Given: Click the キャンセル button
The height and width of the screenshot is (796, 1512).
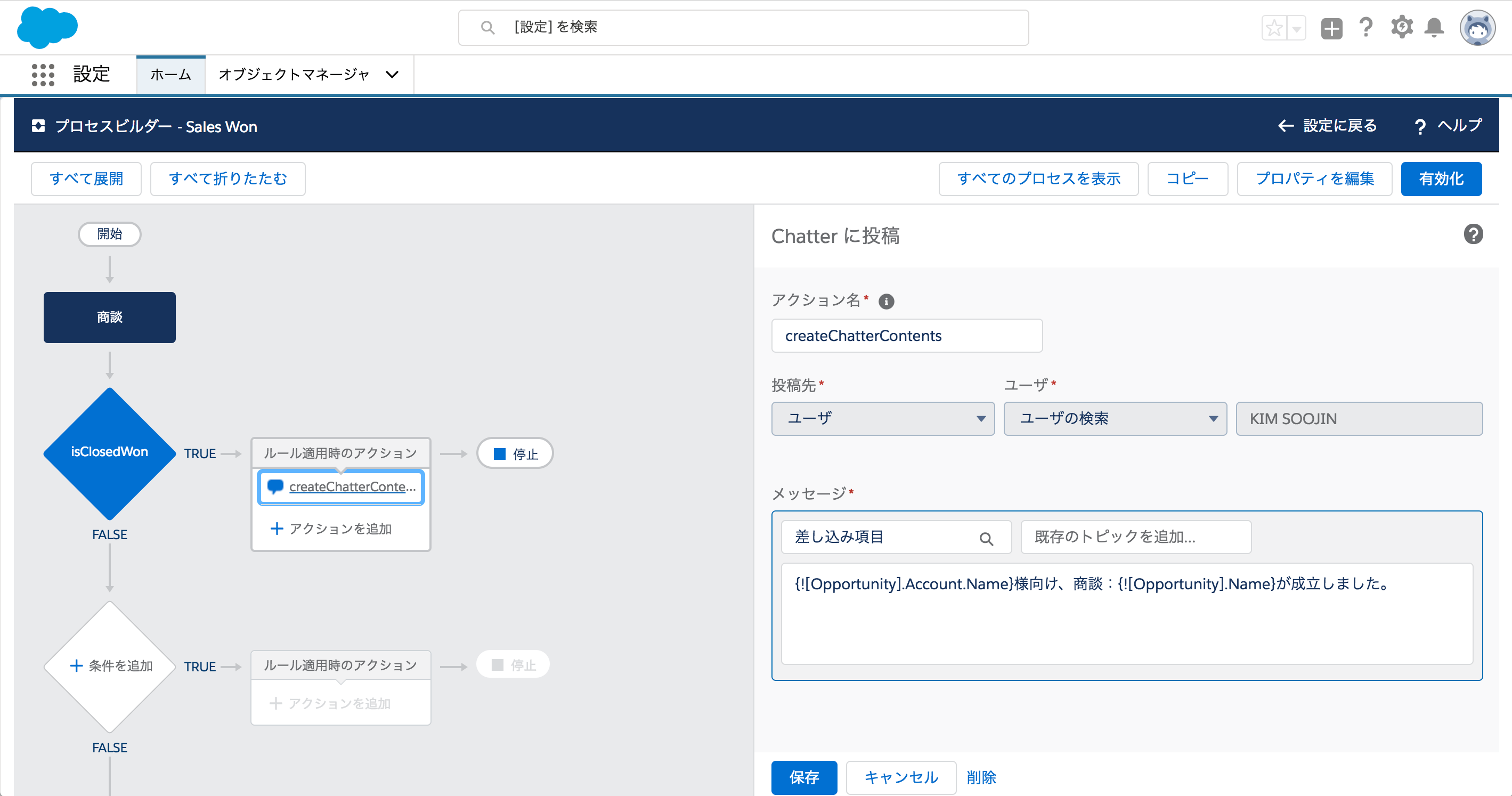Looking at the screenshot, I should pyautogui.click(x=901, y=777).
